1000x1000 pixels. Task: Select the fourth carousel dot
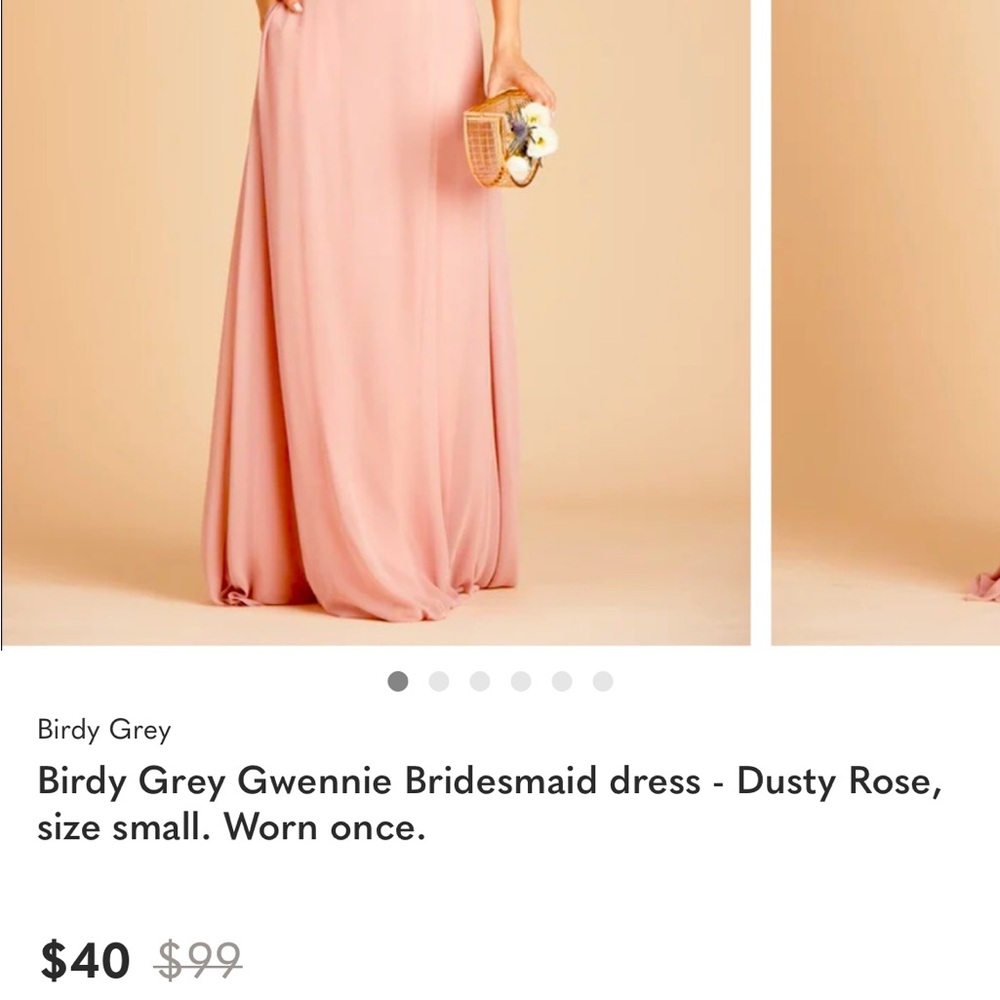520,680
